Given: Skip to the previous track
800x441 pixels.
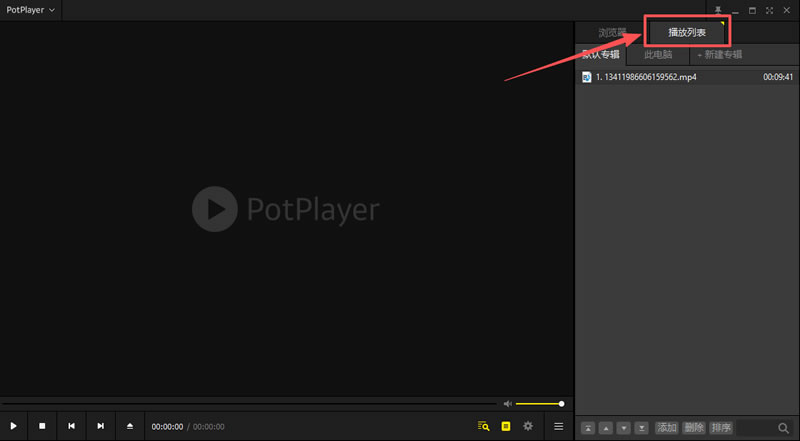Looking at the screenshot, I should [x=71, y=426].
